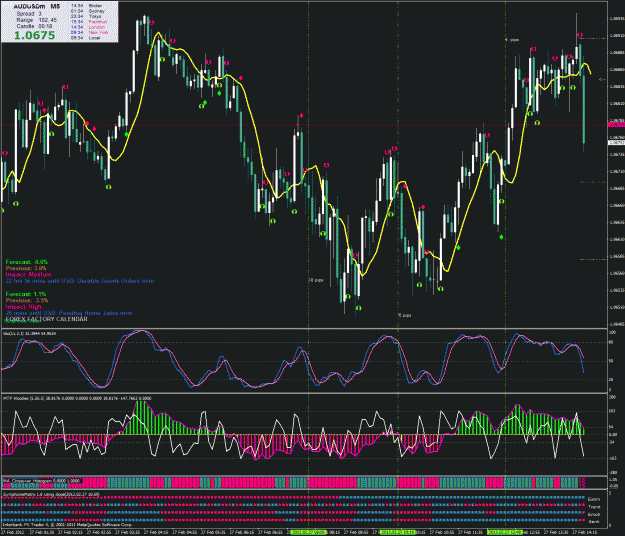Click the Tokyo session clock row
Screen dimensions: 625x536
[88, 16]
